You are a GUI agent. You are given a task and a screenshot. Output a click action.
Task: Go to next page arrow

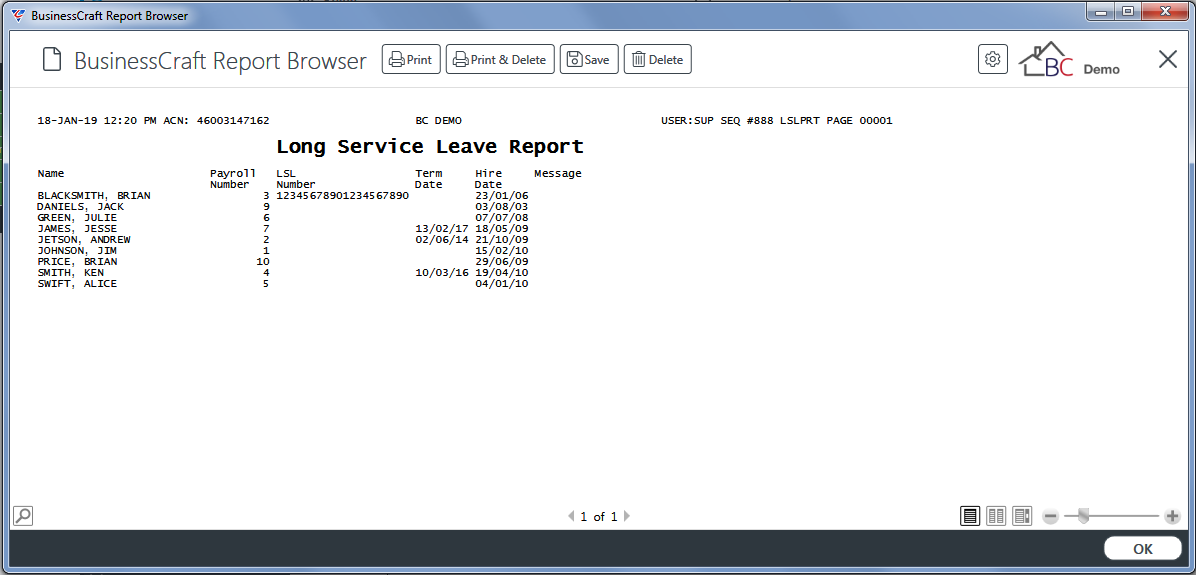tap(627, 516)
